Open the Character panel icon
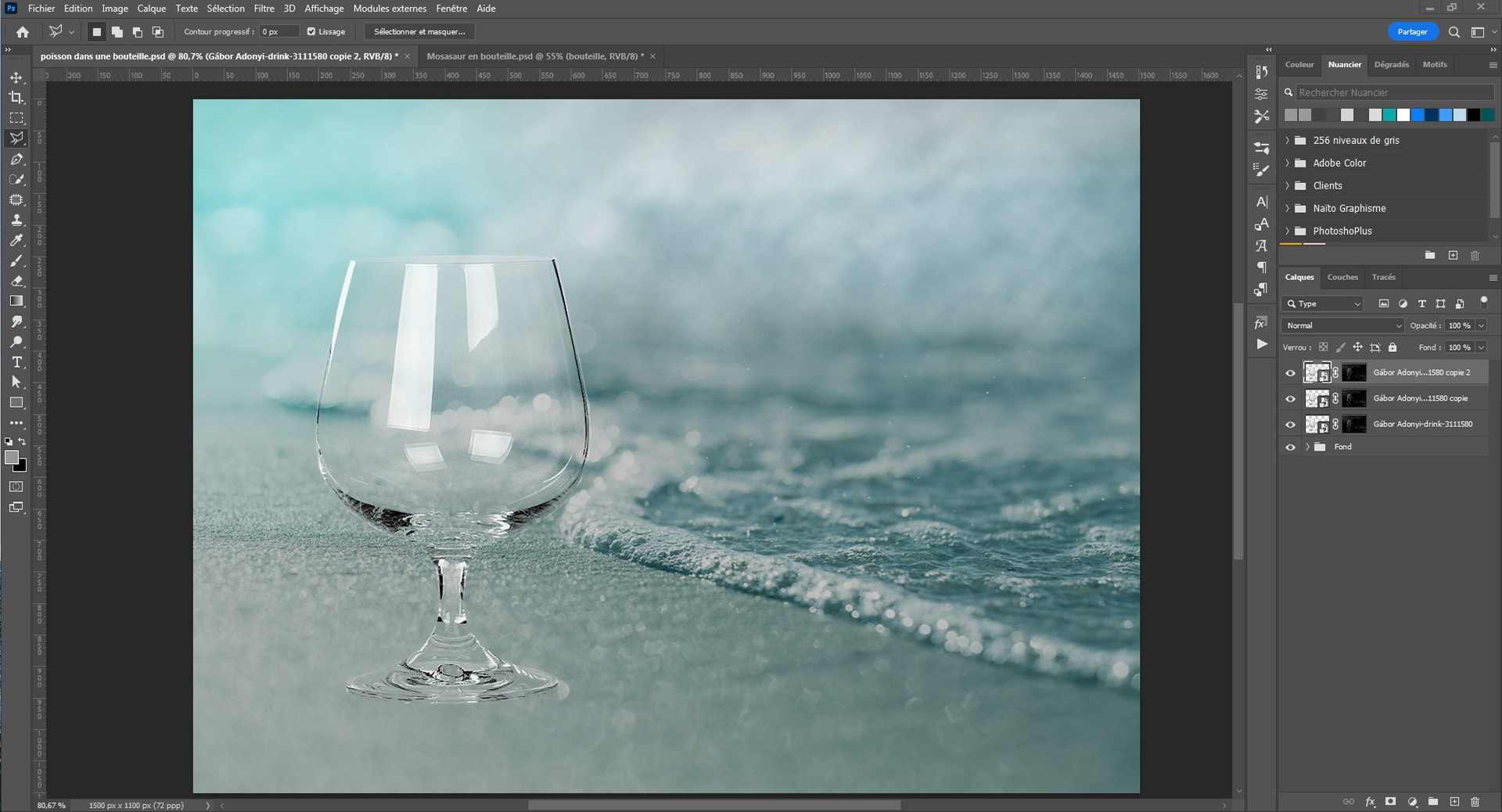1502x812 pixels. tap(1261, 202)
